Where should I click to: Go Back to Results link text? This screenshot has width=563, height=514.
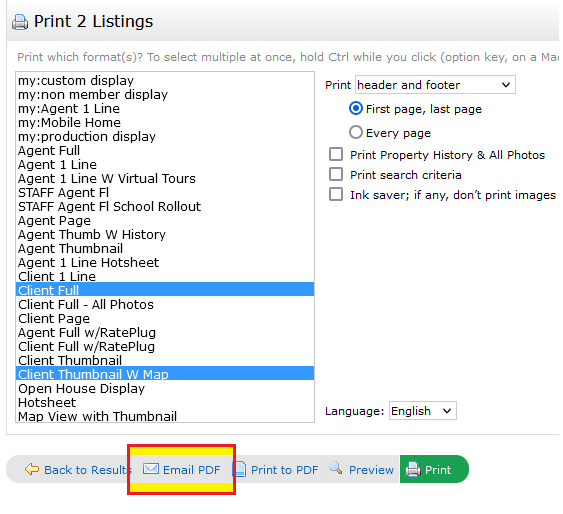click(x=88, y=470)
